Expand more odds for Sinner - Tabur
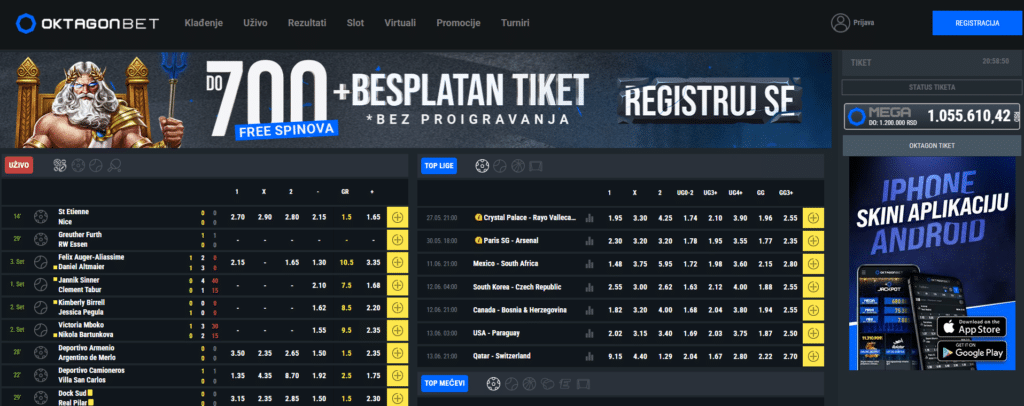The image size is (1024, 406). (x=397, y=285)
